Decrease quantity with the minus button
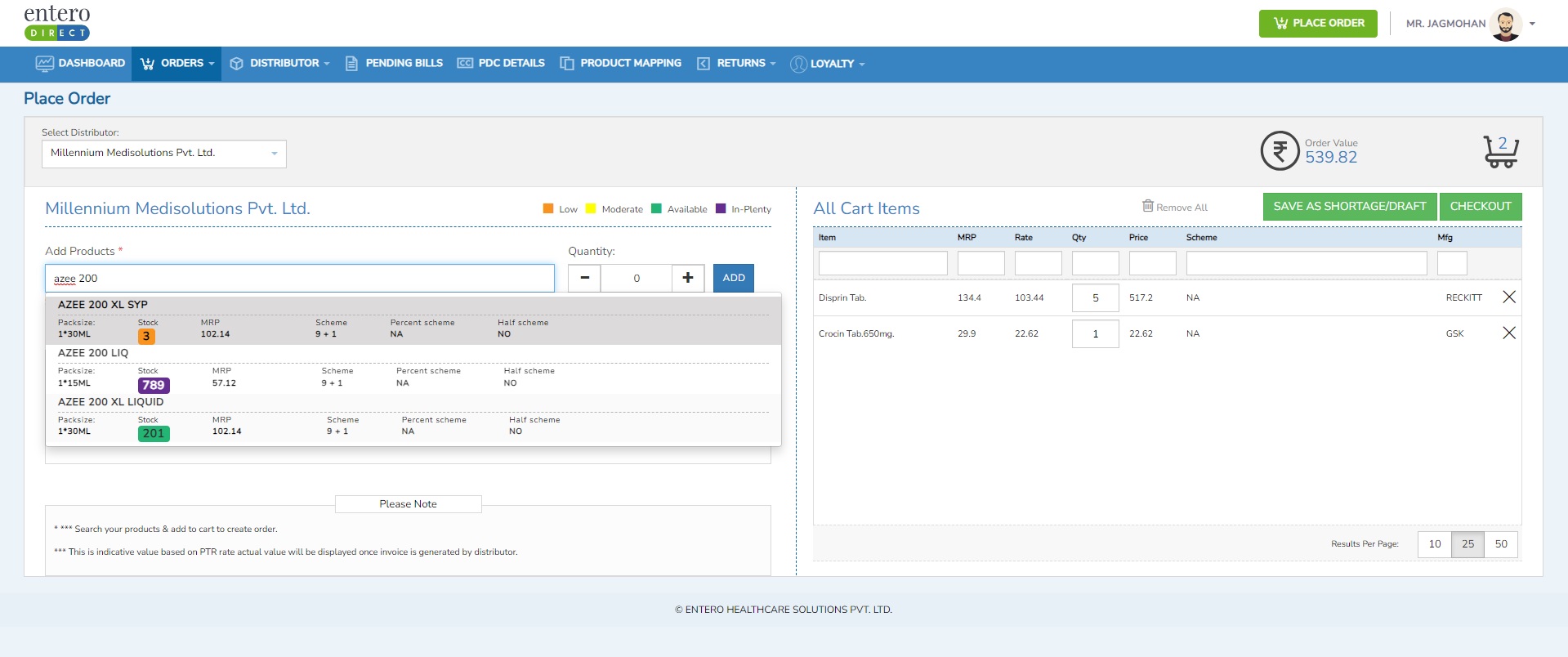 click(584, 278)
